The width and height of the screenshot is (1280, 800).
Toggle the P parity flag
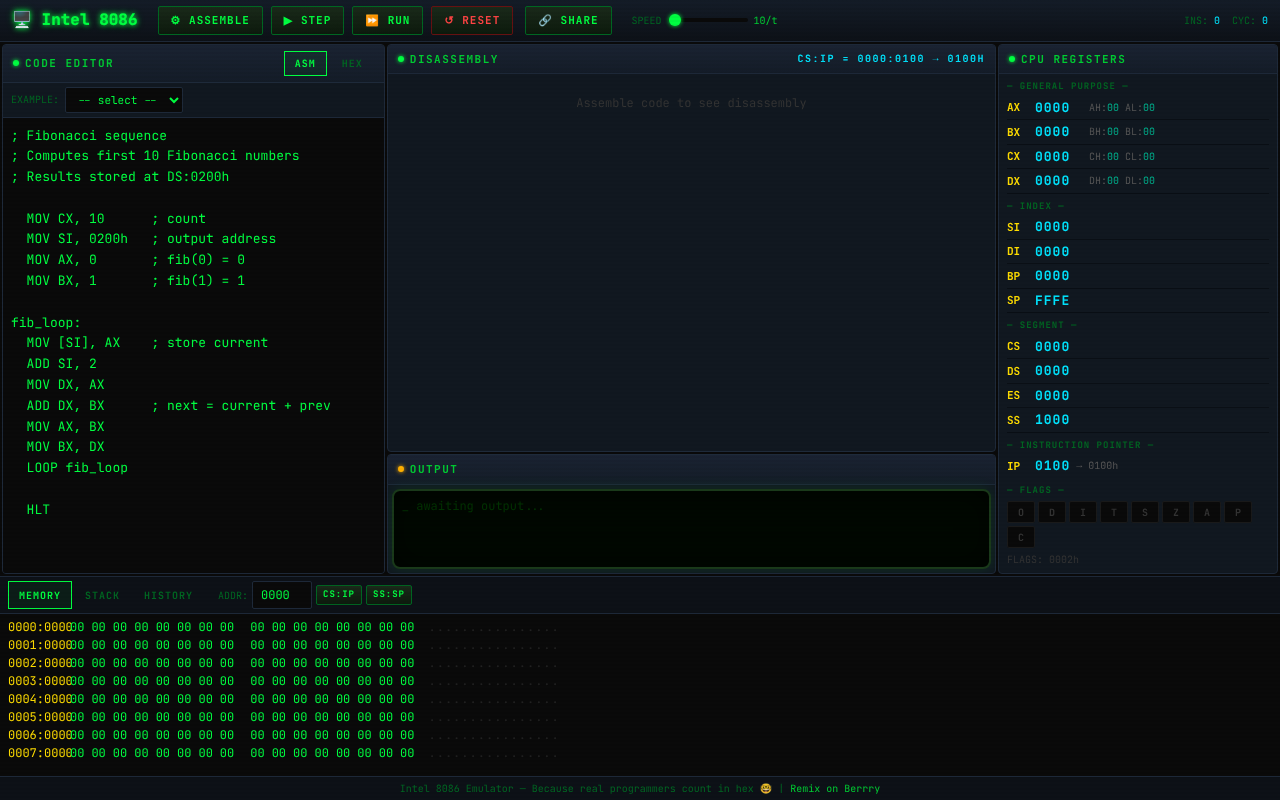point(1238,512)
